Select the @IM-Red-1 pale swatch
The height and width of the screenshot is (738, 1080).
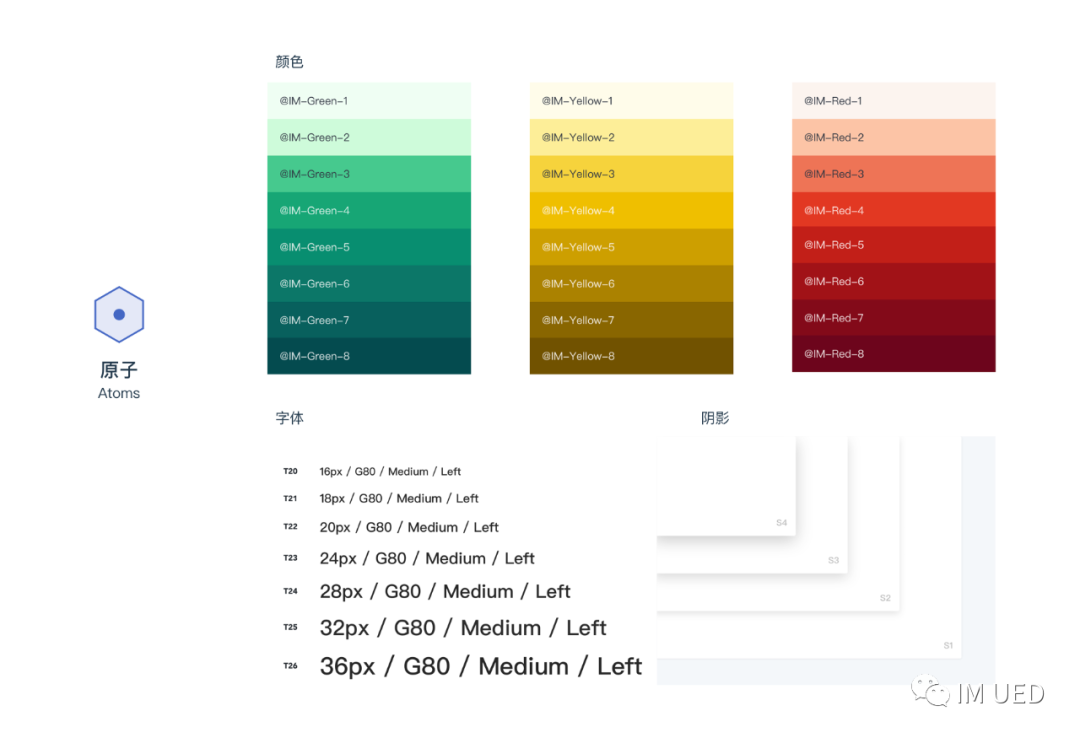(893, 101)
